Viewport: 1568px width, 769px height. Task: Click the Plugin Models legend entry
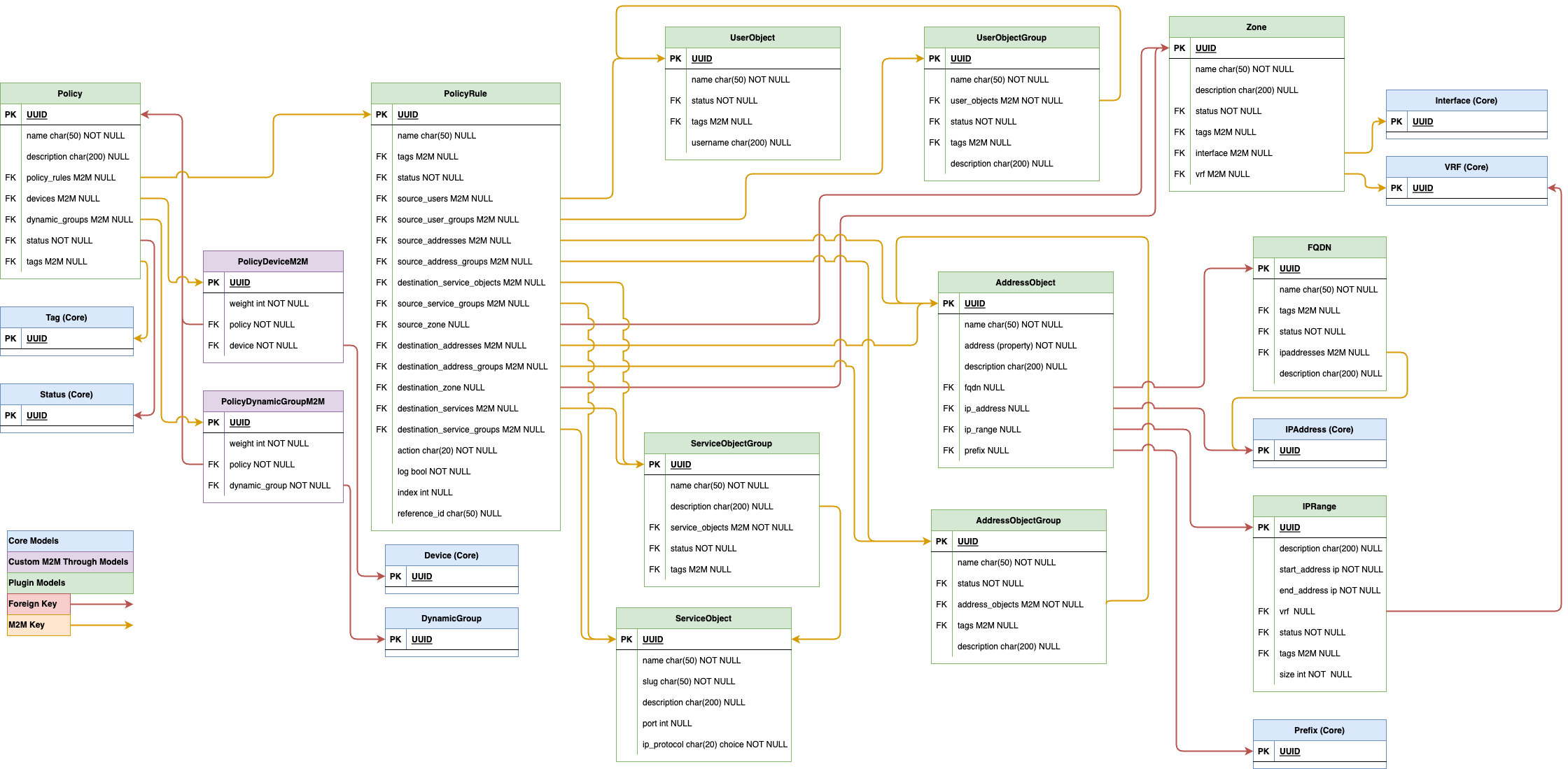tap(70, 583)
